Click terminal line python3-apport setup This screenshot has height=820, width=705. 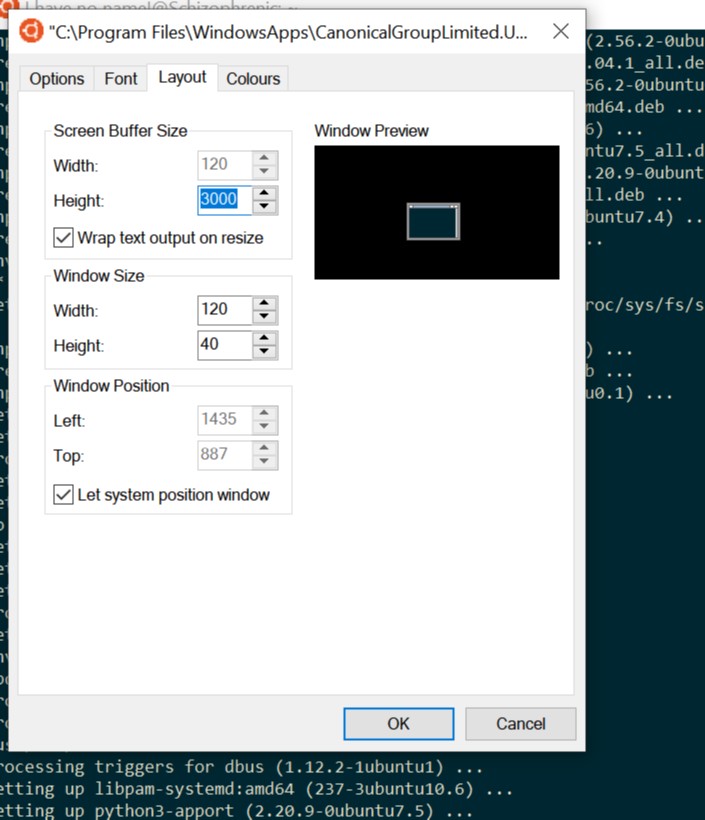[x=235, y=811]
